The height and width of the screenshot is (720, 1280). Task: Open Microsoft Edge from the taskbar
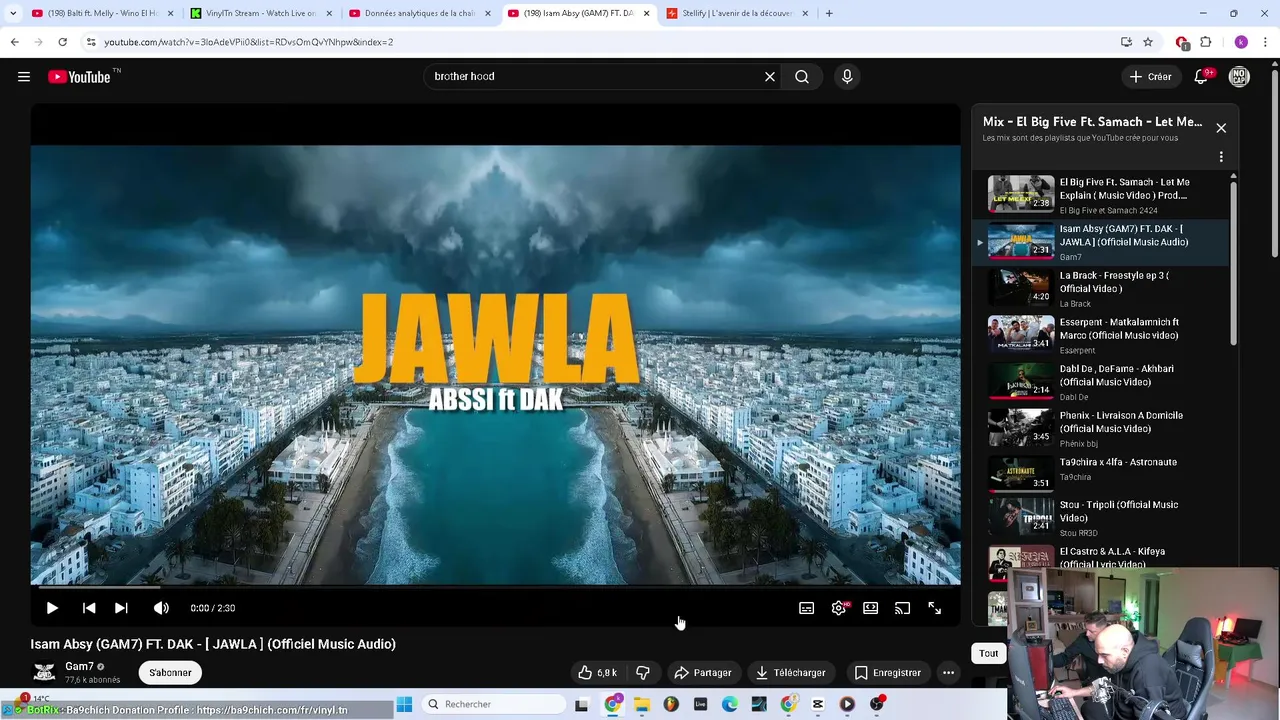point(730,704)
